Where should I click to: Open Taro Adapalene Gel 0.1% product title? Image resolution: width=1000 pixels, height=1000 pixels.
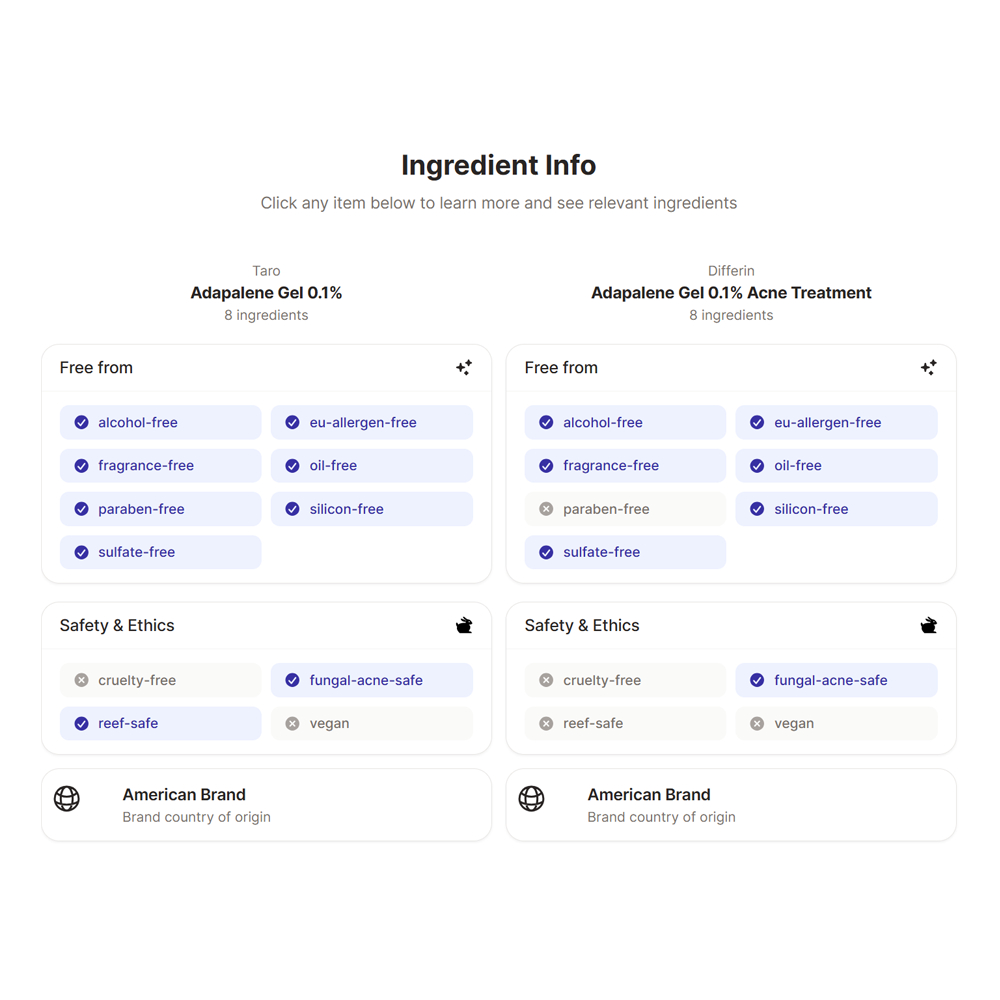tap(266, 293)
